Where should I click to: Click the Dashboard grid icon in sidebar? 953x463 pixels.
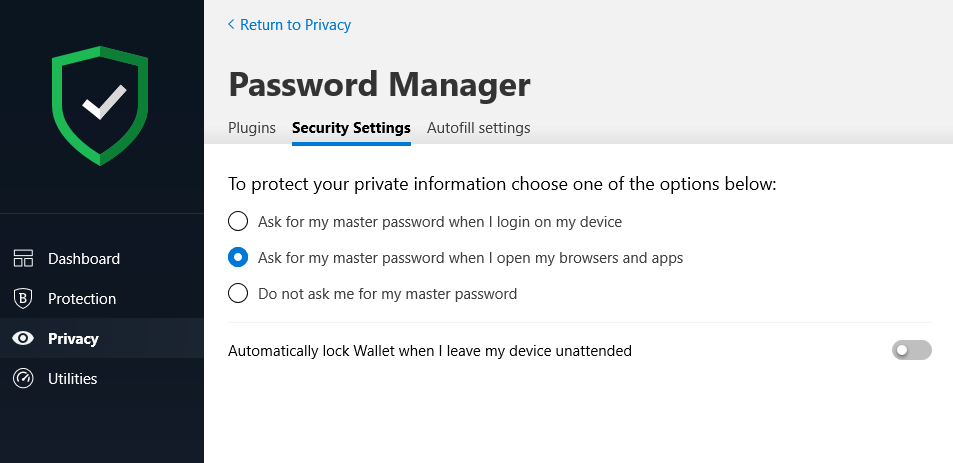[23, 259]
